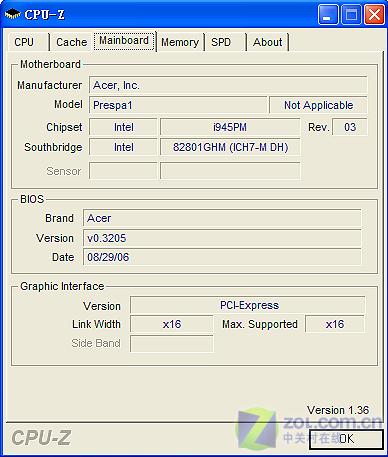
Task: Select '82801GHM (ICH7-M DH)' southbridge value
Action: [230, 147]
